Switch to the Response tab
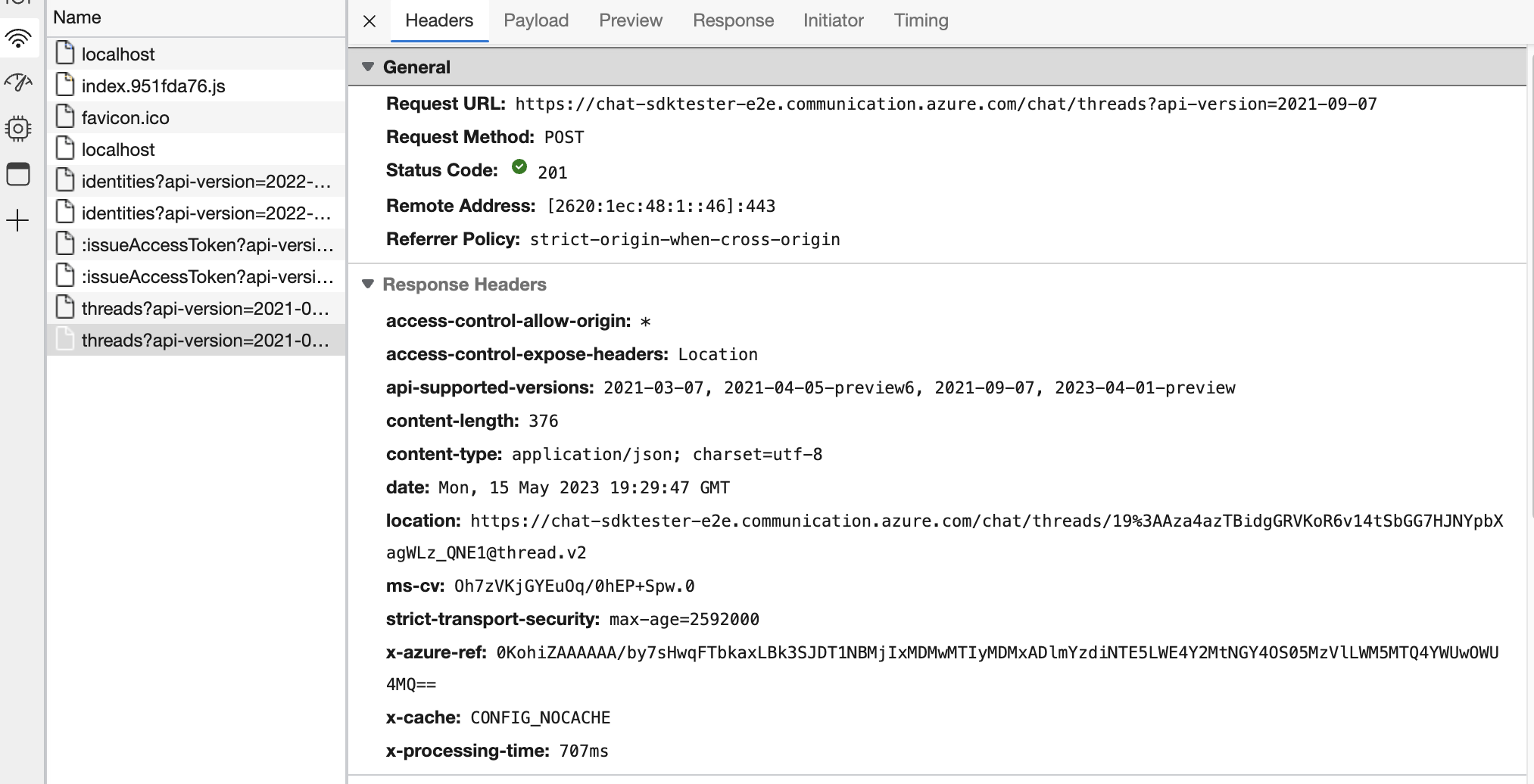This screenshot has width=1534, height=784. 732,20
